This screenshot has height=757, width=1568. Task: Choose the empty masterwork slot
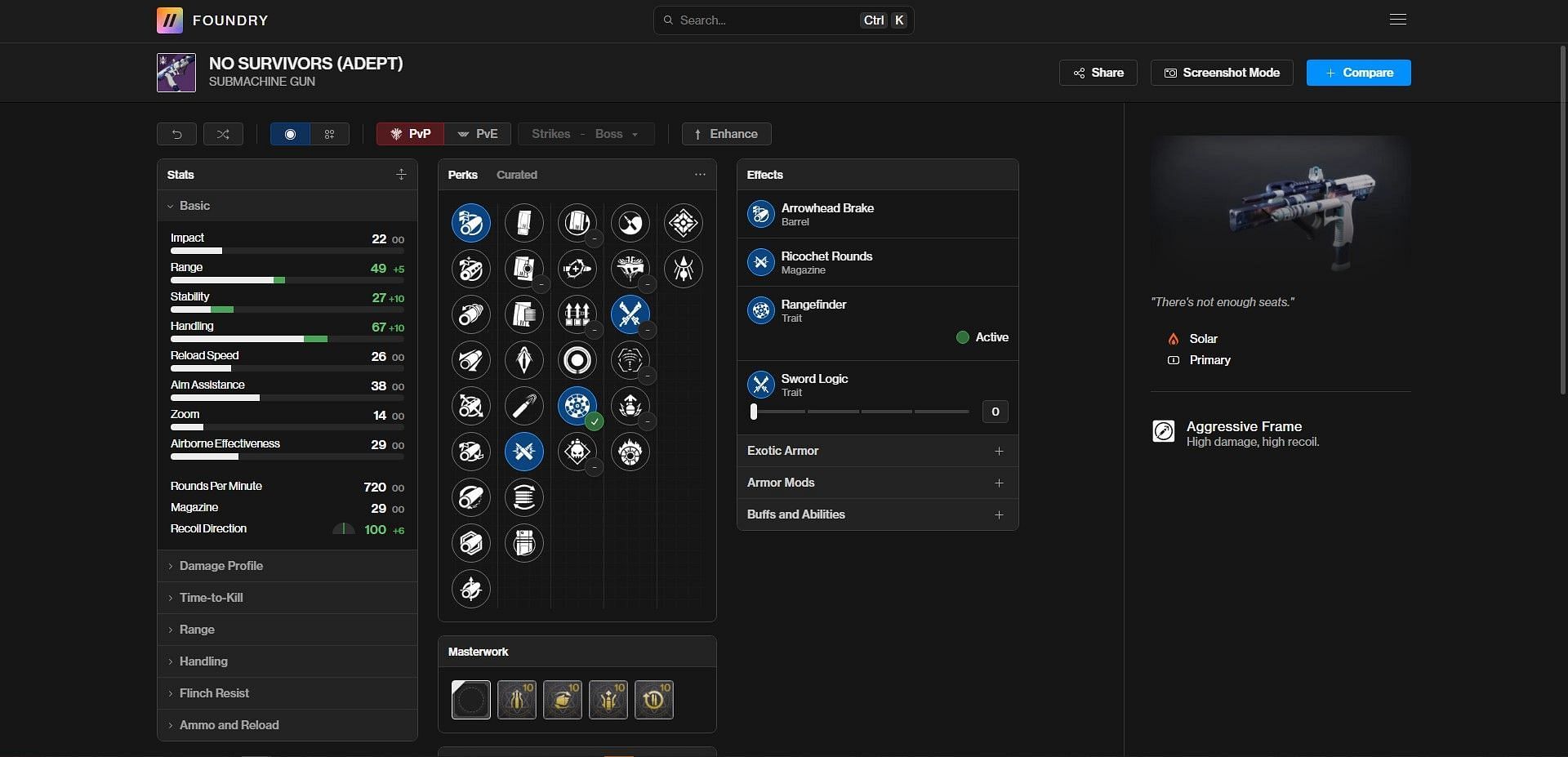point(471,700)
